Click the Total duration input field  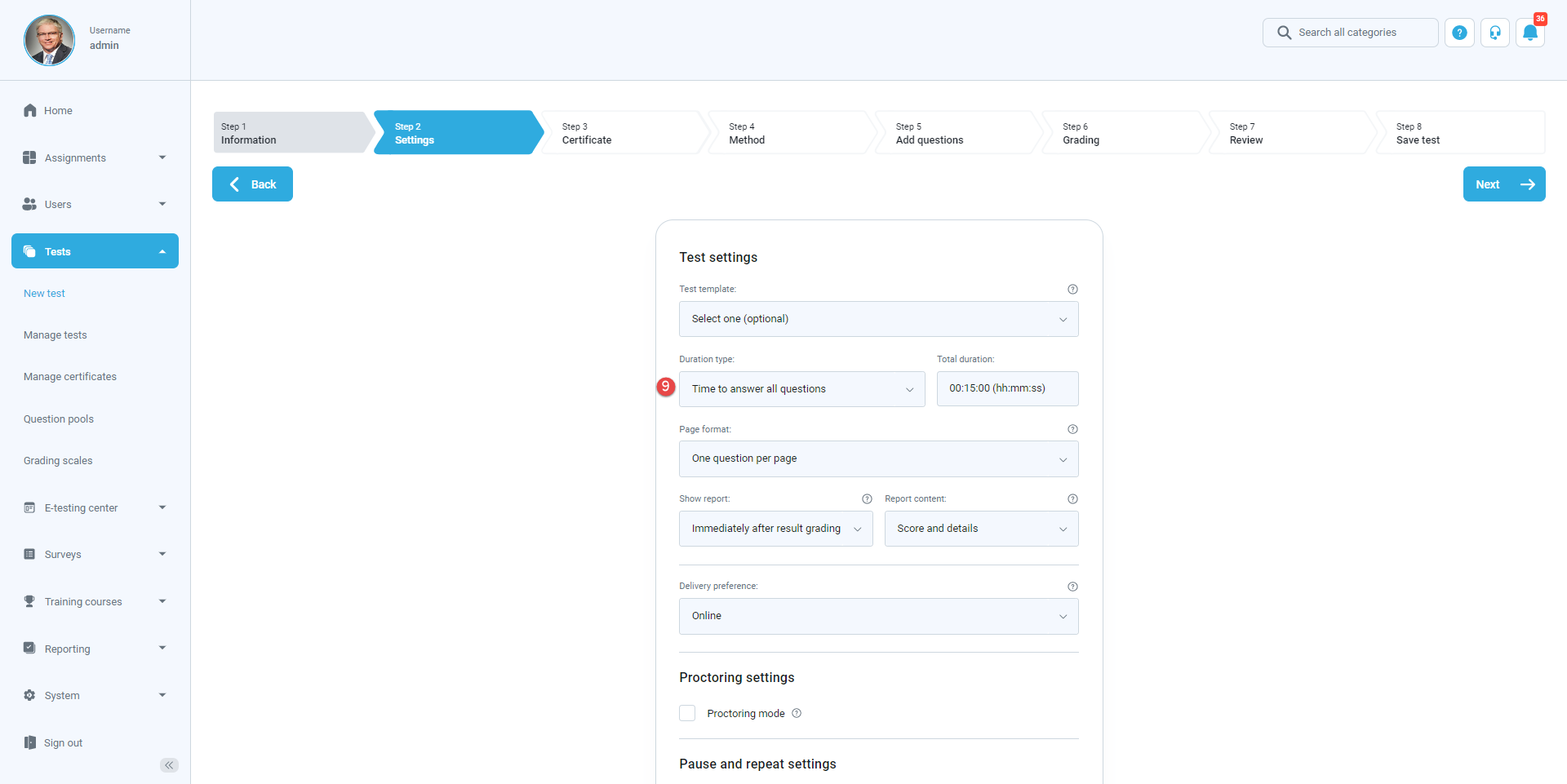point(1007,389)
